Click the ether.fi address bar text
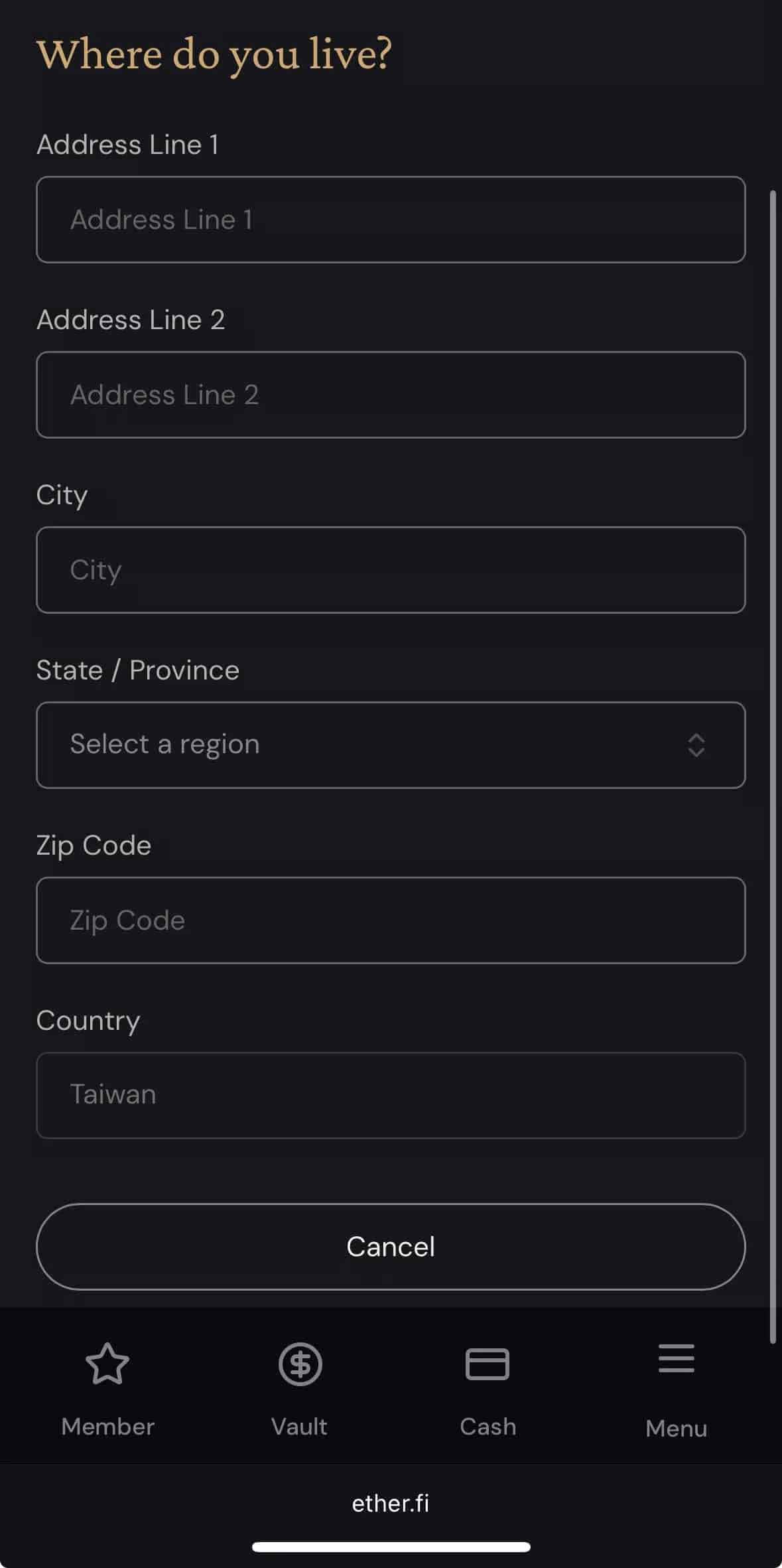 point(391,1503)
